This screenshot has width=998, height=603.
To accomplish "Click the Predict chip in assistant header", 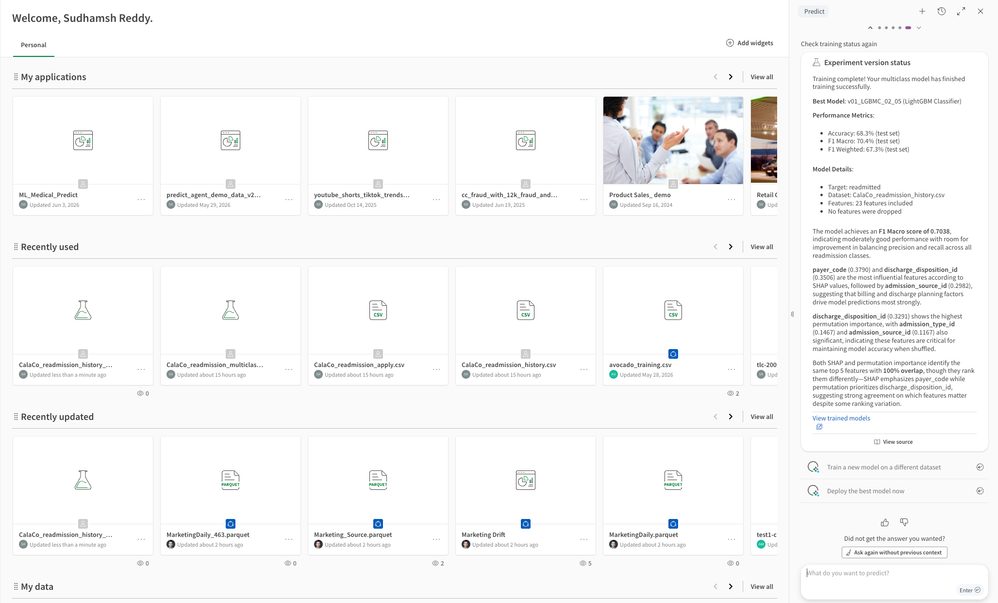I will click(814, 11).
